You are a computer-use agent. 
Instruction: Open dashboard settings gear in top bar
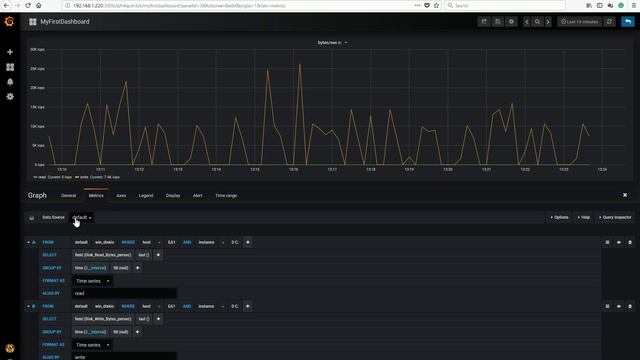511,22
